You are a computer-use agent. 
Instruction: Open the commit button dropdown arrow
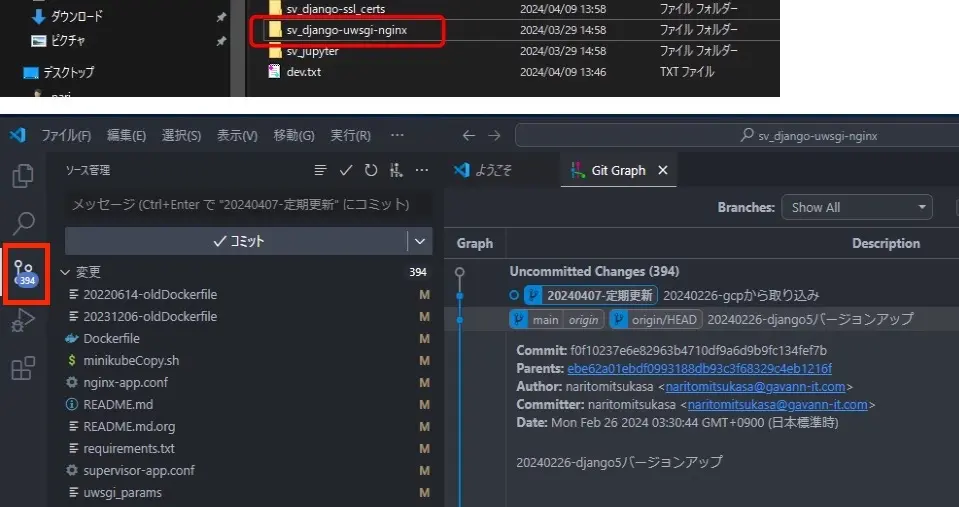pyautogui.click(x=420, y=242)
